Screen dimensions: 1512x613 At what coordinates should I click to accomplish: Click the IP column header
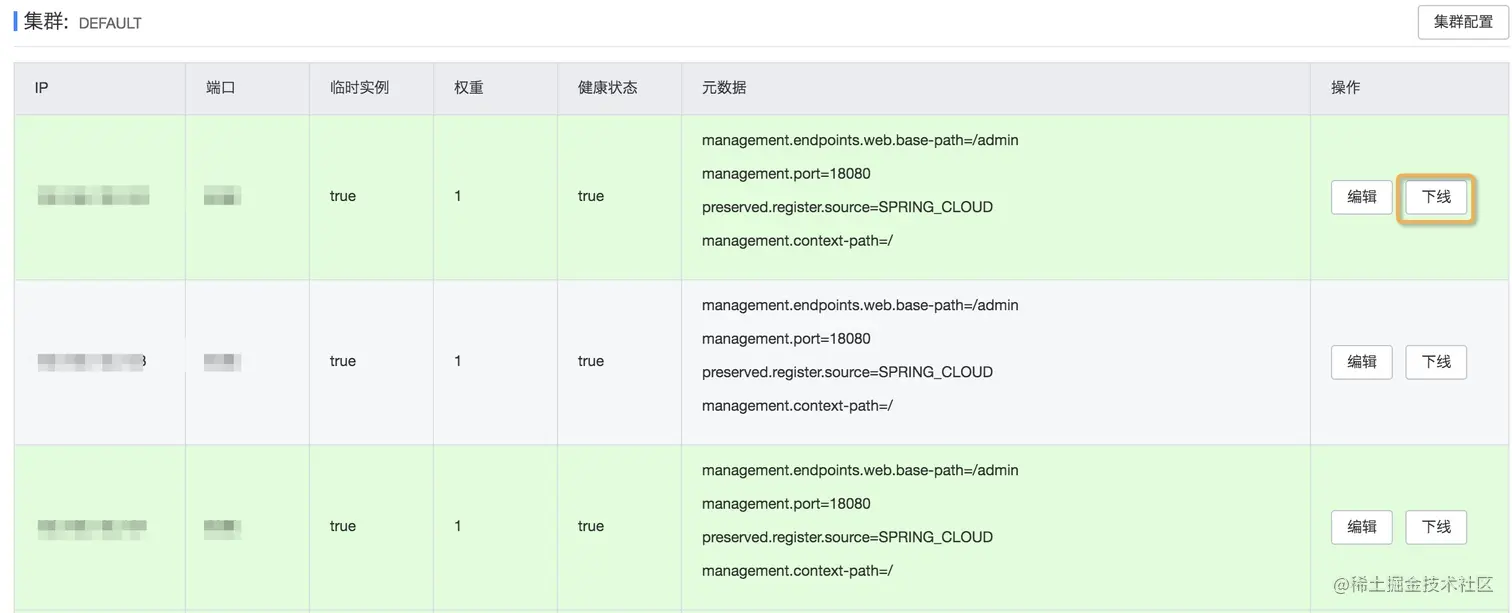pos(42,88)
